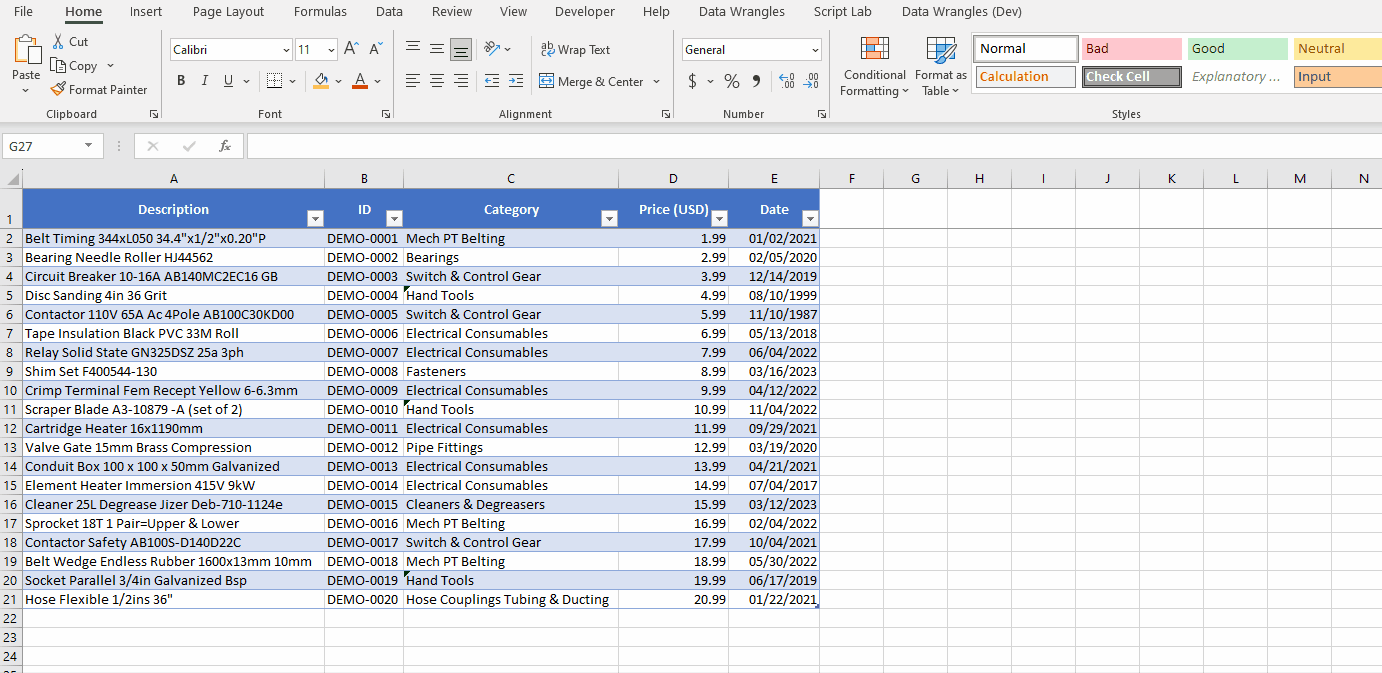The image size is (1382, 673).
Task: Open the Category column filter dropdown
Action: (608, 219)
